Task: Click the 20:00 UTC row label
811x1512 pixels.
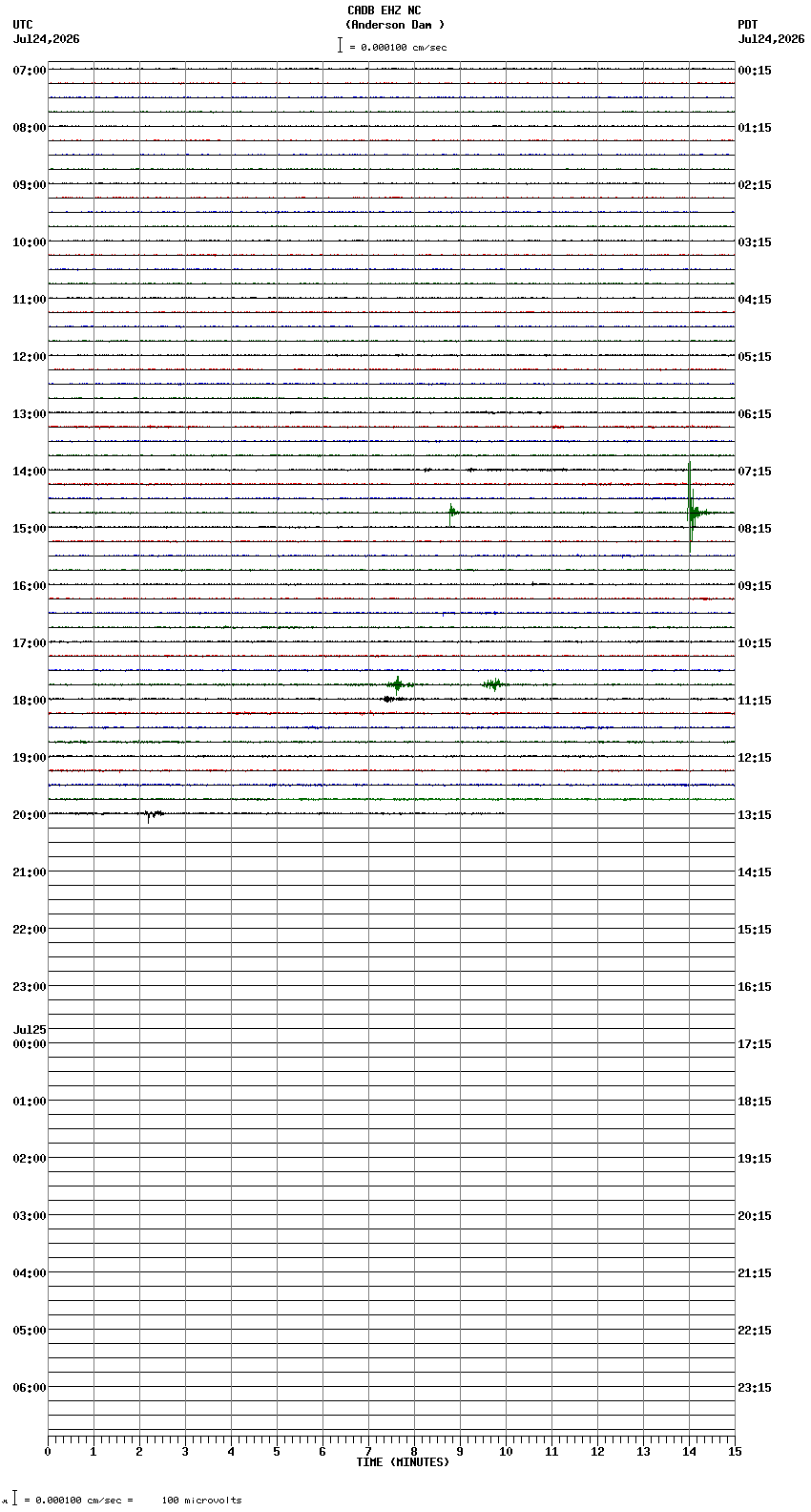Action: click(30, 815)
